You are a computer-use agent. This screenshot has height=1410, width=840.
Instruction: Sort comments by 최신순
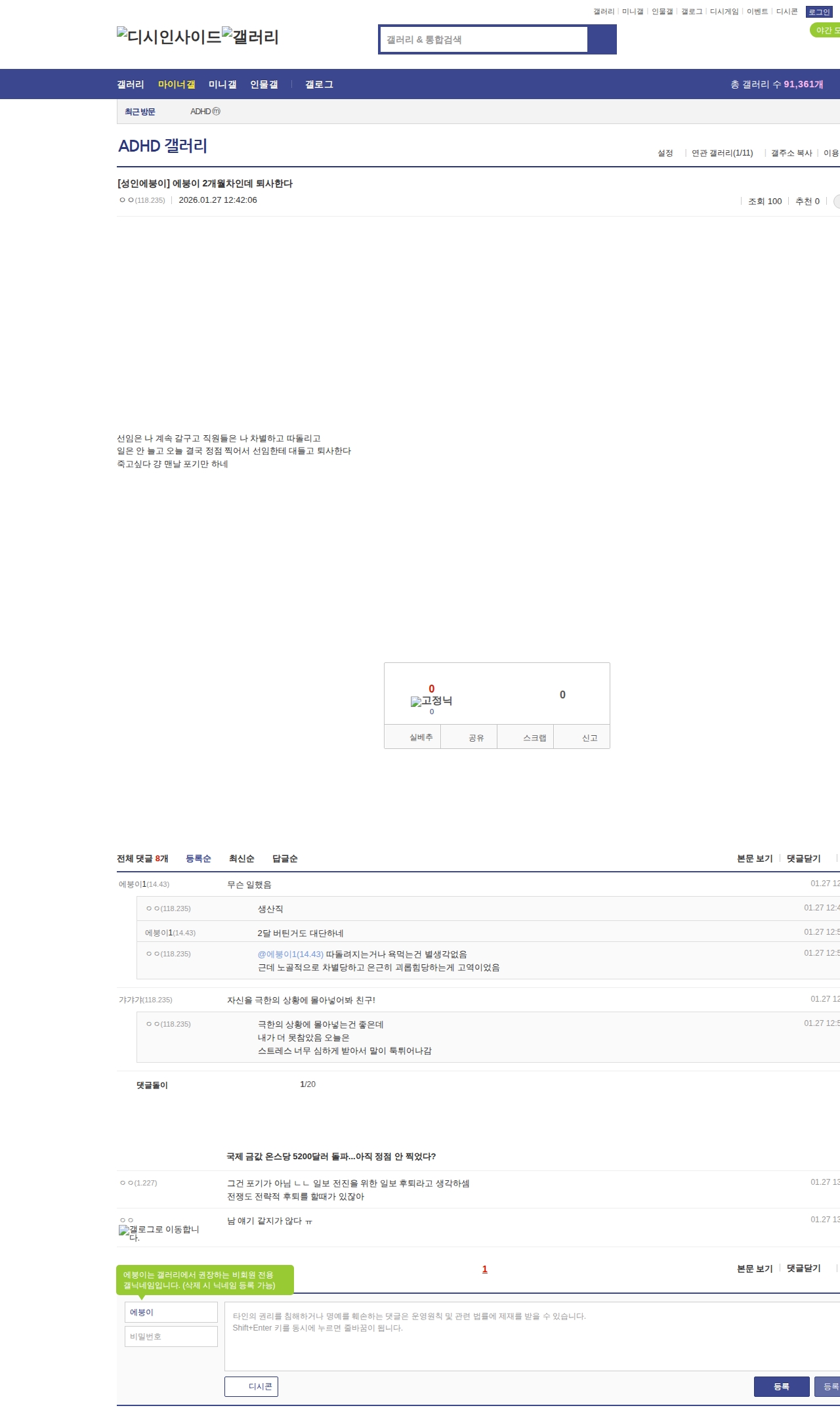click(x=241, y=859)
